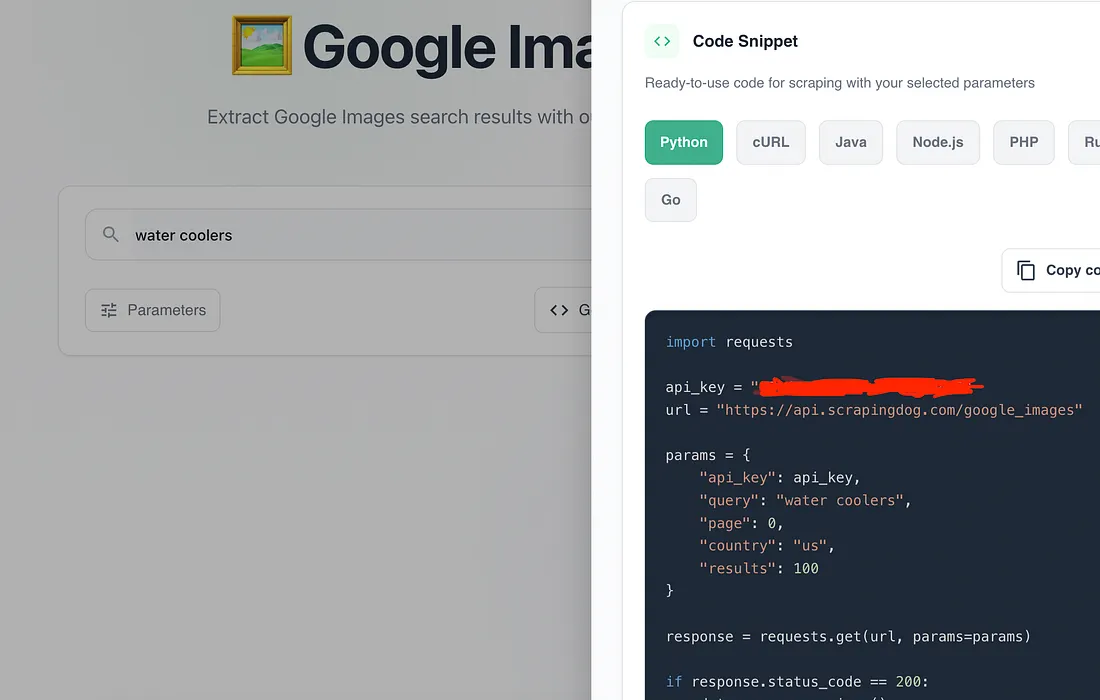The image size is (1100, 700).
Task: Click the 'Code Snippet' panel title
Action: (745, 41)
